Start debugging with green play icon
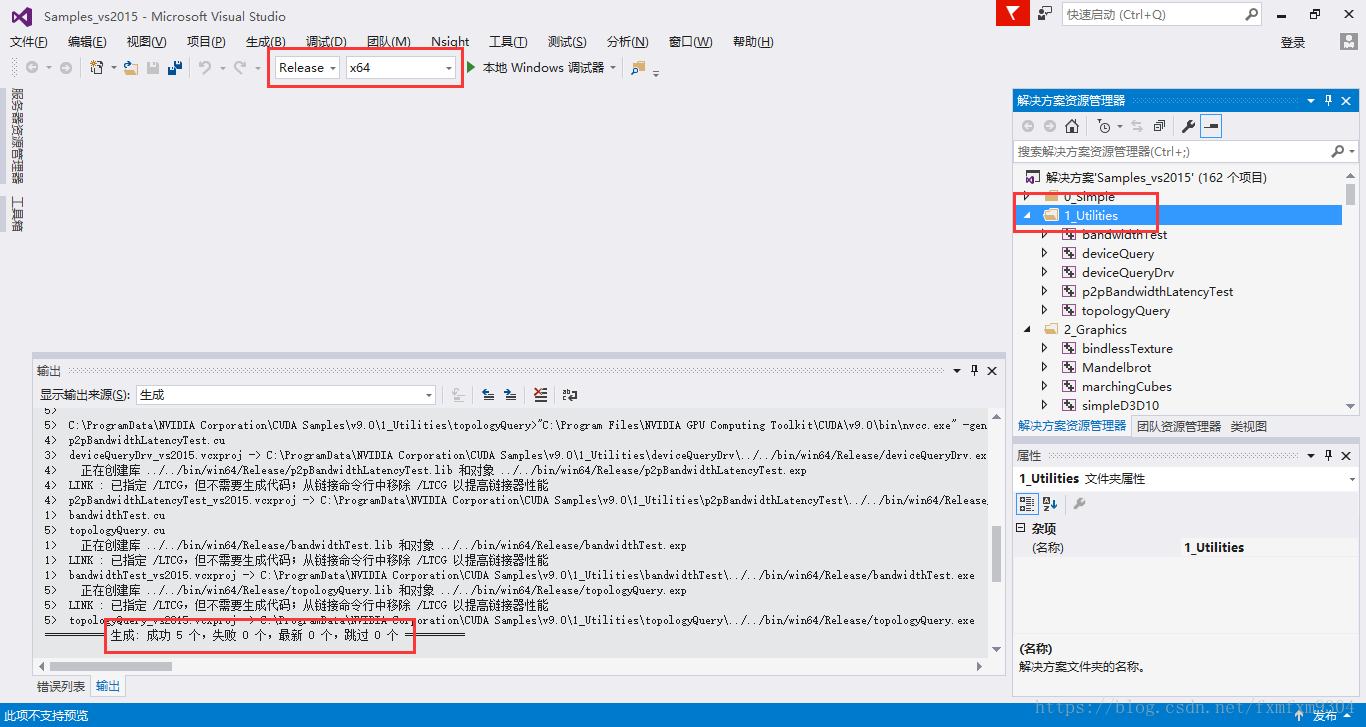This screenshot has height=727, width=1366. coord(471,67)
